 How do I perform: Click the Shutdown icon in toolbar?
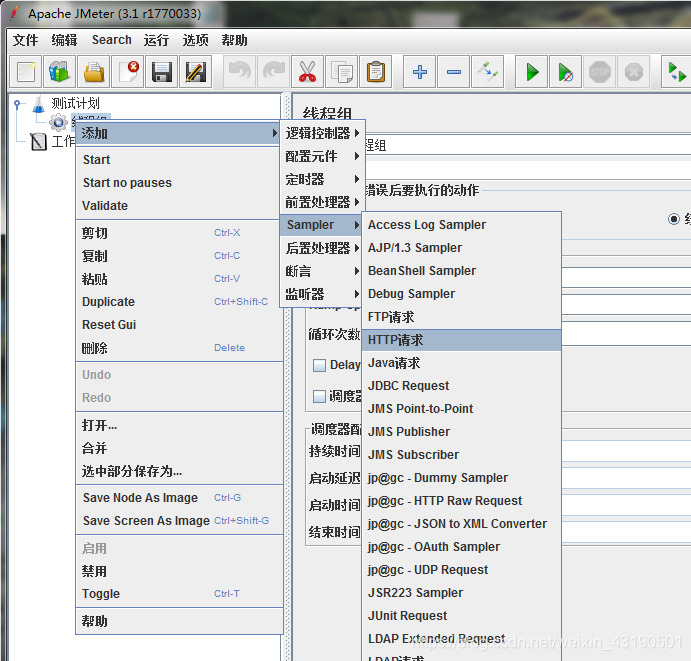coord(634,71)
